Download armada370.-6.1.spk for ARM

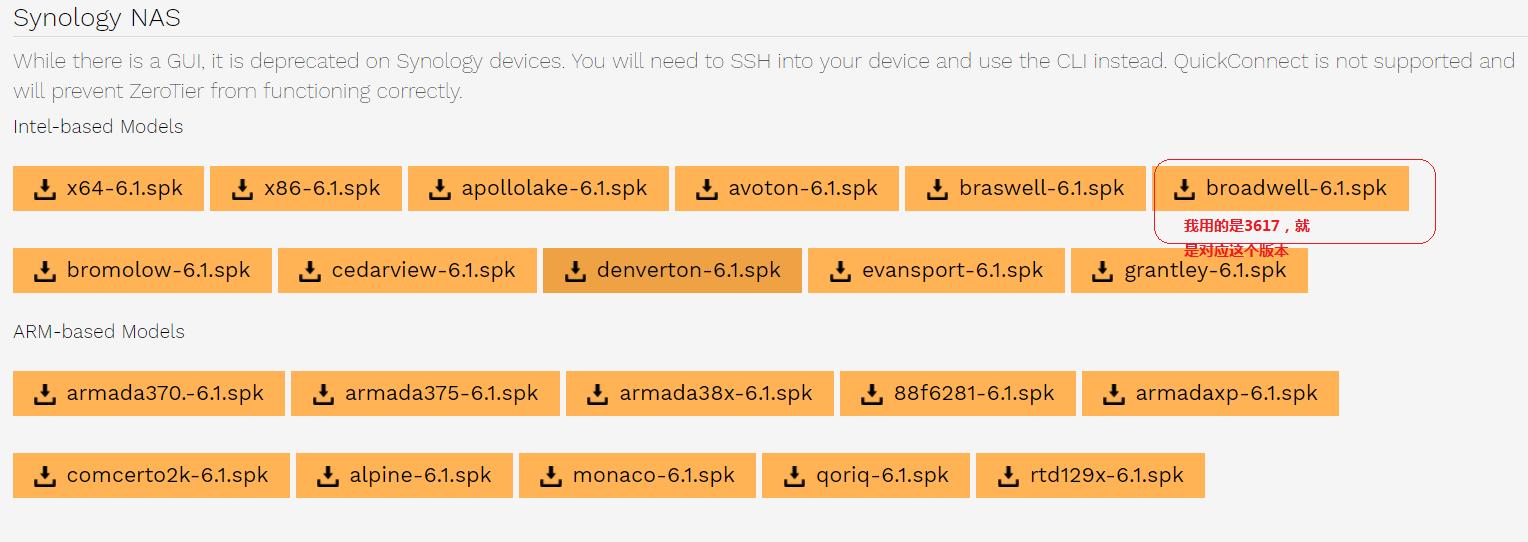[149, 394]
